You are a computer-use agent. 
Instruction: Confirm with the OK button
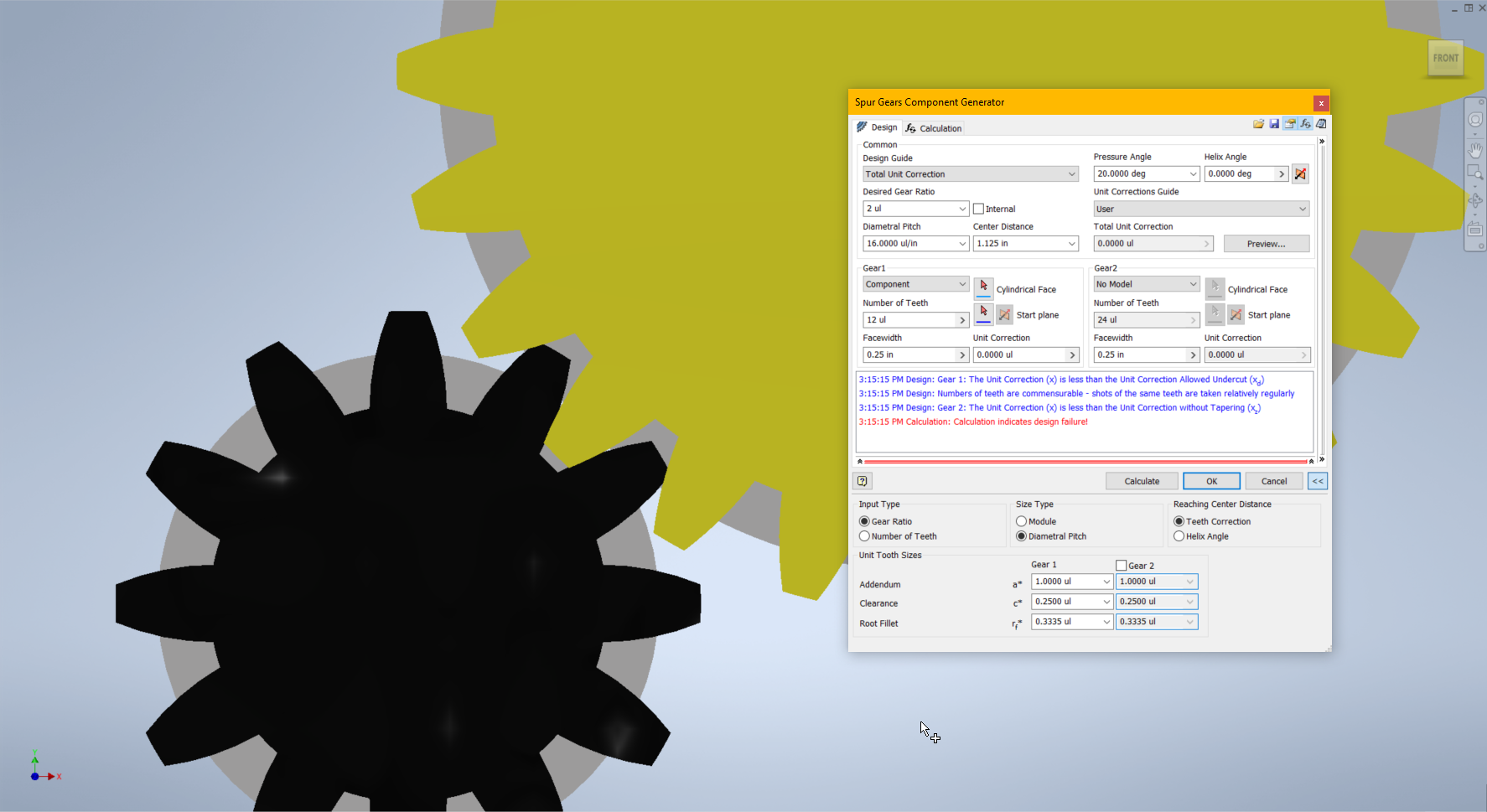click(1211, 481)
